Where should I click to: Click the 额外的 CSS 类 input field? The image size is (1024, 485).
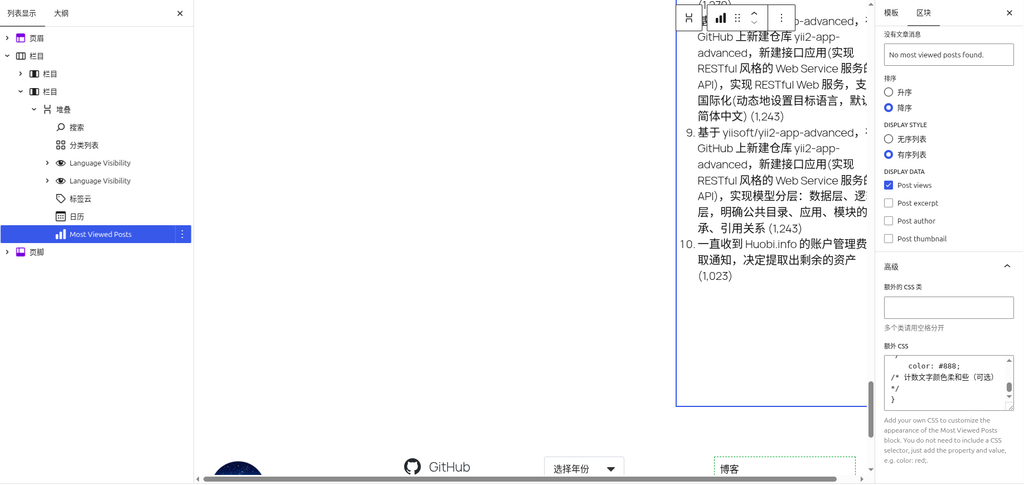(948, 307)
